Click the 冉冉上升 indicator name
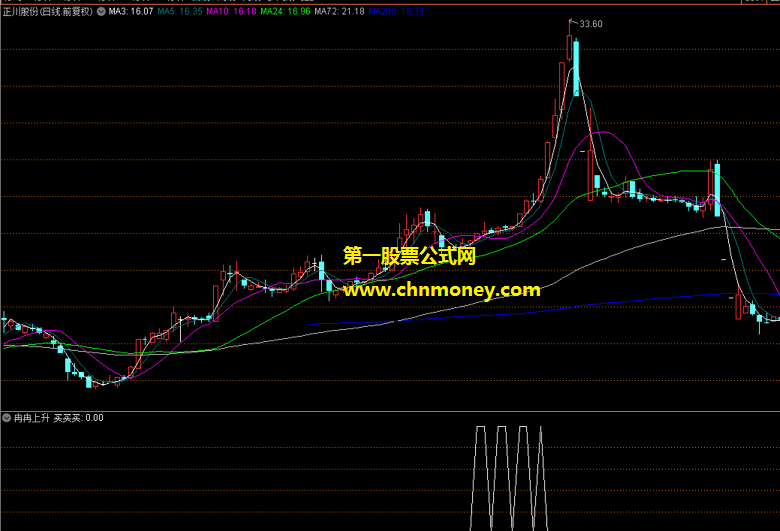The height and width of the screenshot is (531, 780). pyautogui.click(x=32, y=418)
